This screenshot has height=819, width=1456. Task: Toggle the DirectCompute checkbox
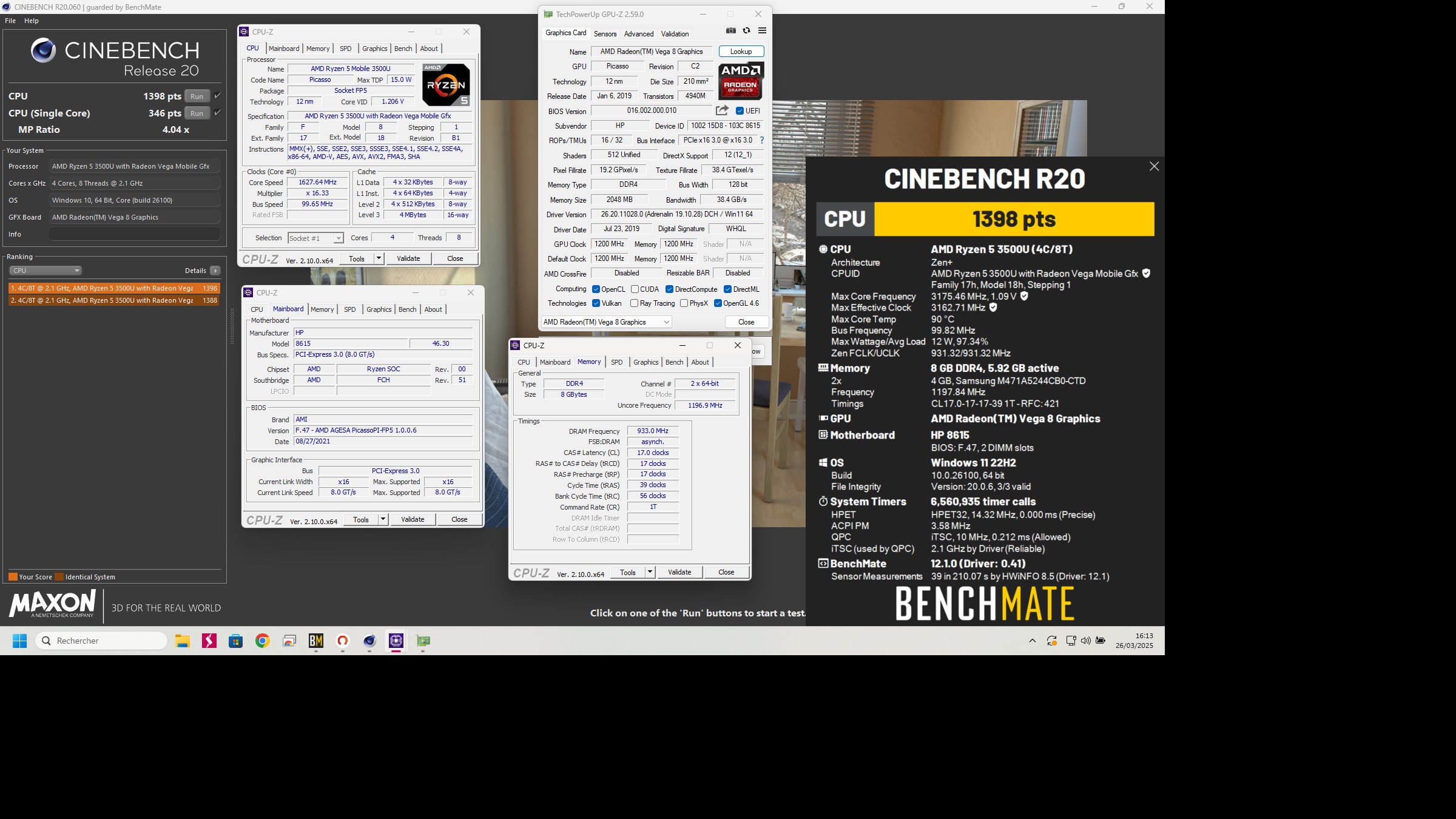pos(669,289)
